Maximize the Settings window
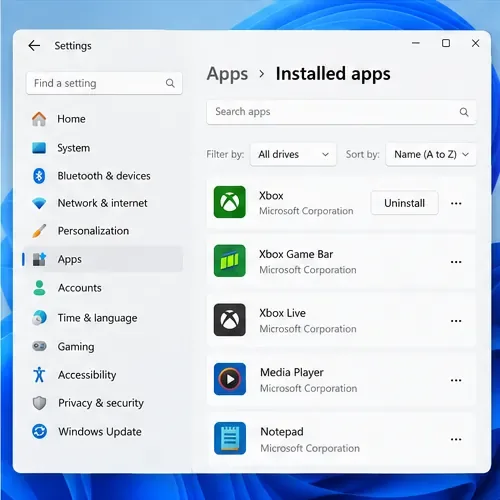The width and height of the screenshot is (500, 500). pyautogui.click(x=446, y=43)
